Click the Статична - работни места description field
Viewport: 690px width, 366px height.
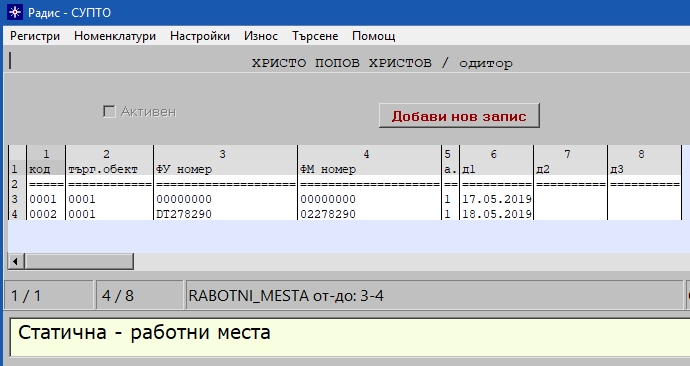point(350,337)
